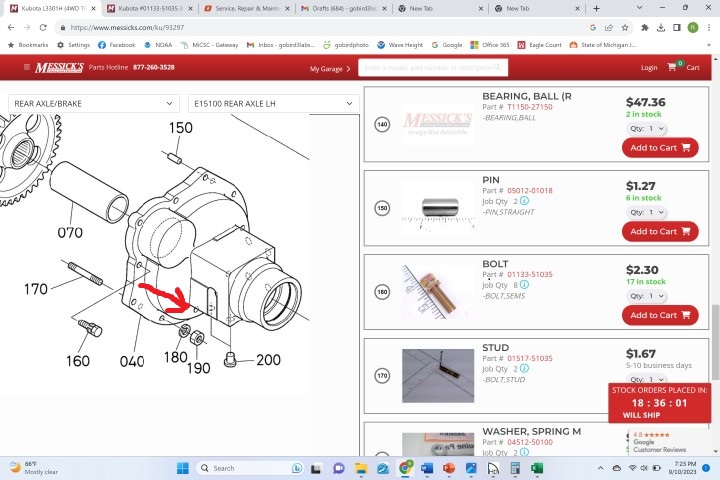This screenshot has height=480, width=720.
Task: Show hidden system tray icons
Action: pyautogui.click(x=600, y=468)
